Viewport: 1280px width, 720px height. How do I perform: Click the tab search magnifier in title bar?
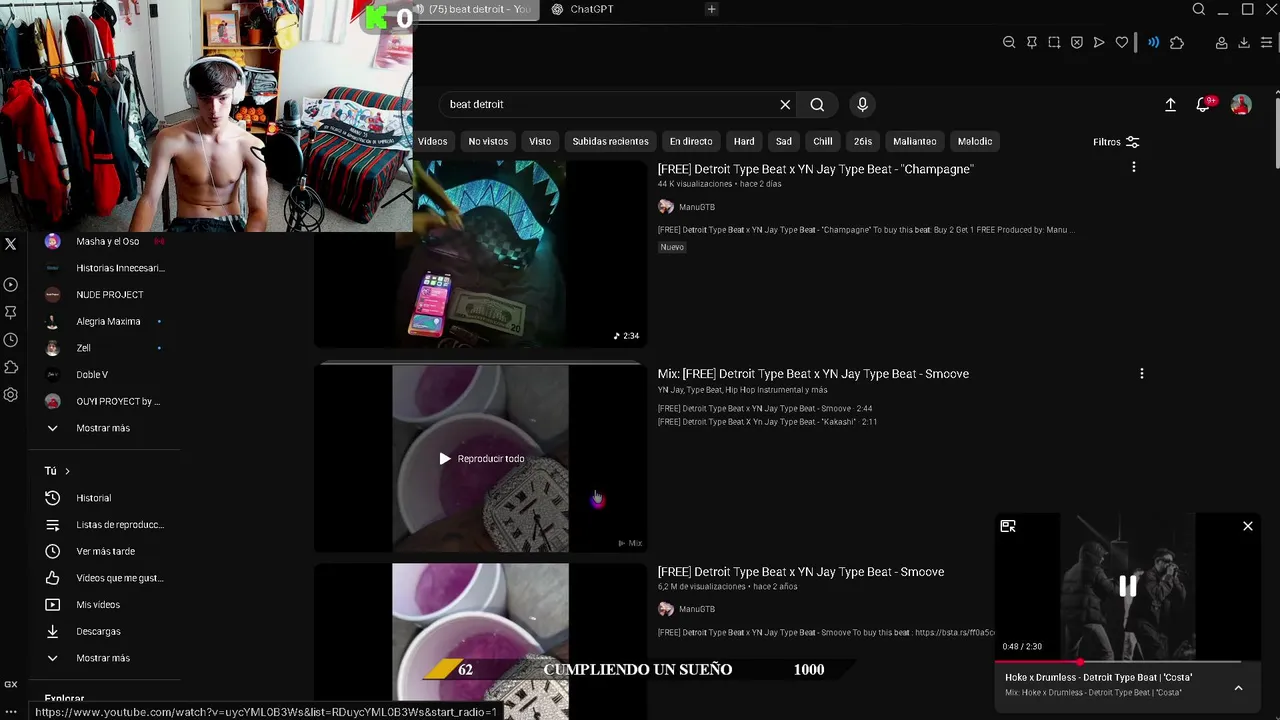tap(1199, 9)
